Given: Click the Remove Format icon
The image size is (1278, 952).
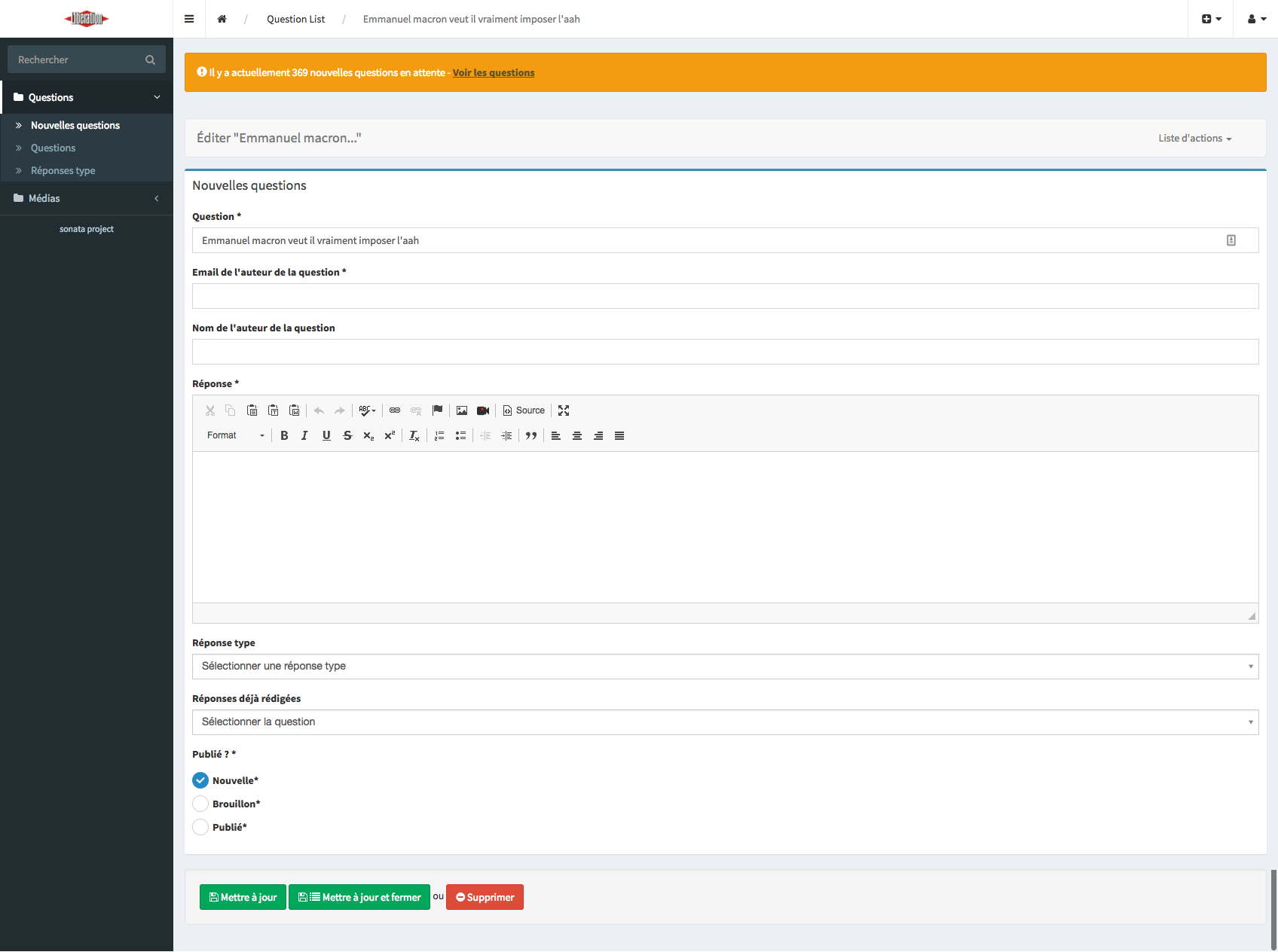Looking at the screenshot, I should [x=414, y=435].
